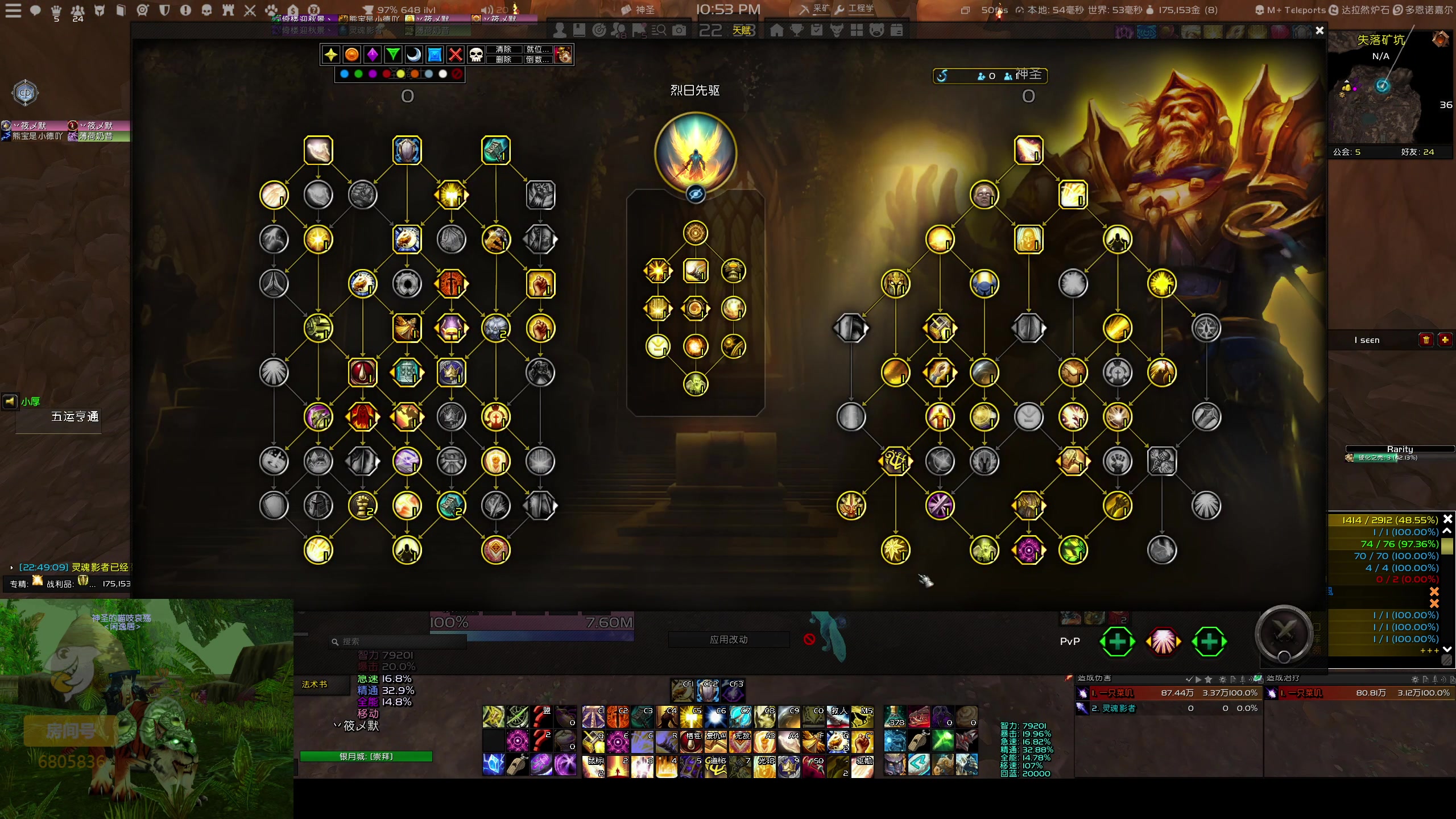Viewport: 1456px width, 819px height.
Task: Place purple diamond raid marker
Action: click(x=373, y=55)
